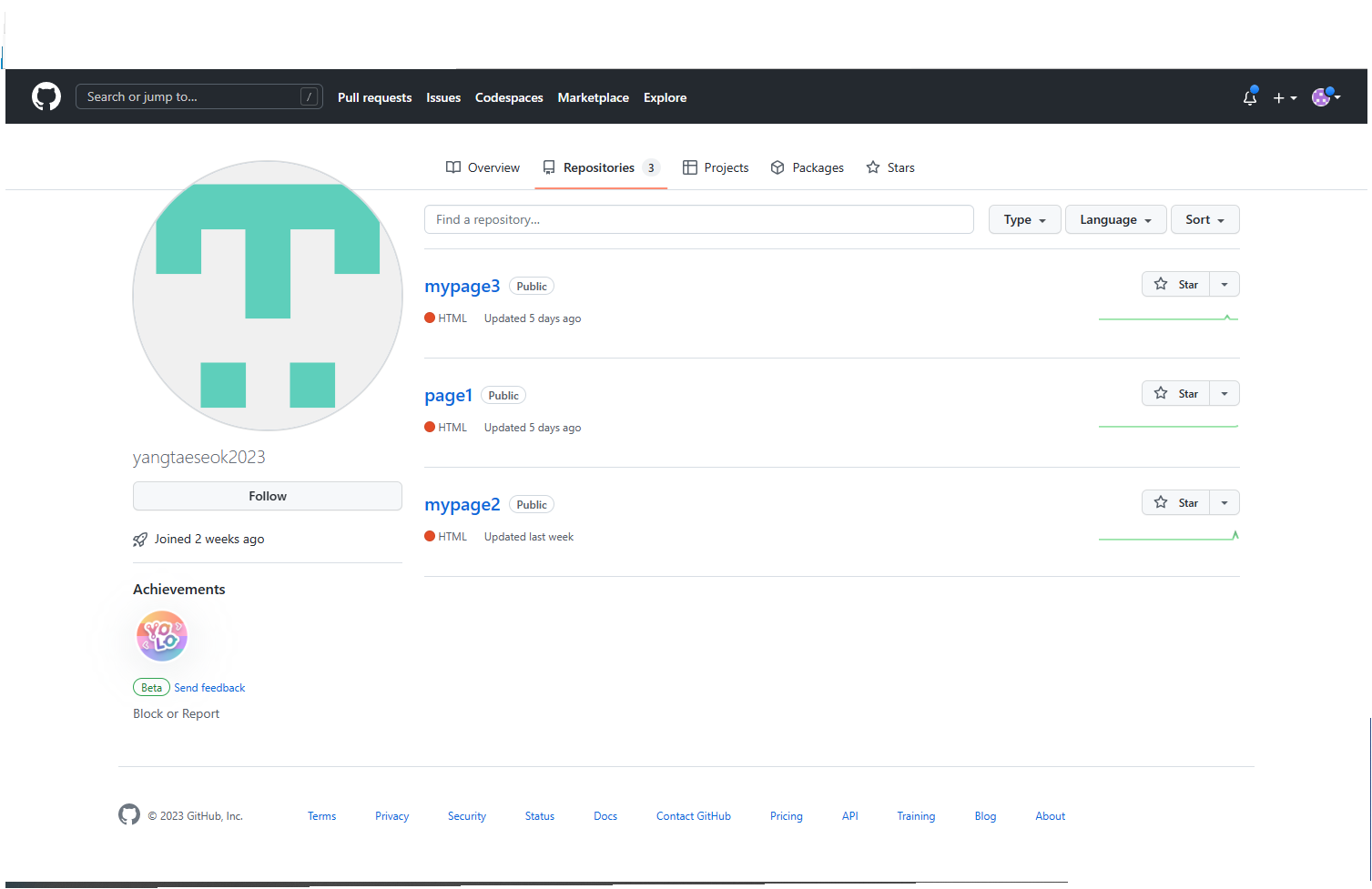
Task: Click the Send feedback link
Action: pyautogui.click(x=209, y=688)
